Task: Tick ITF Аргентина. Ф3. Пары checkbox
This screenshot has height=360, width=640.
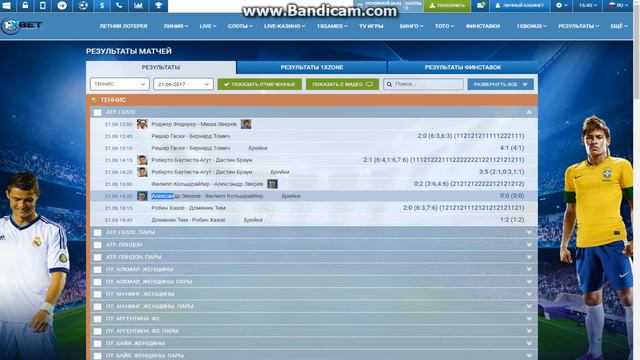Action: [97, 331]
